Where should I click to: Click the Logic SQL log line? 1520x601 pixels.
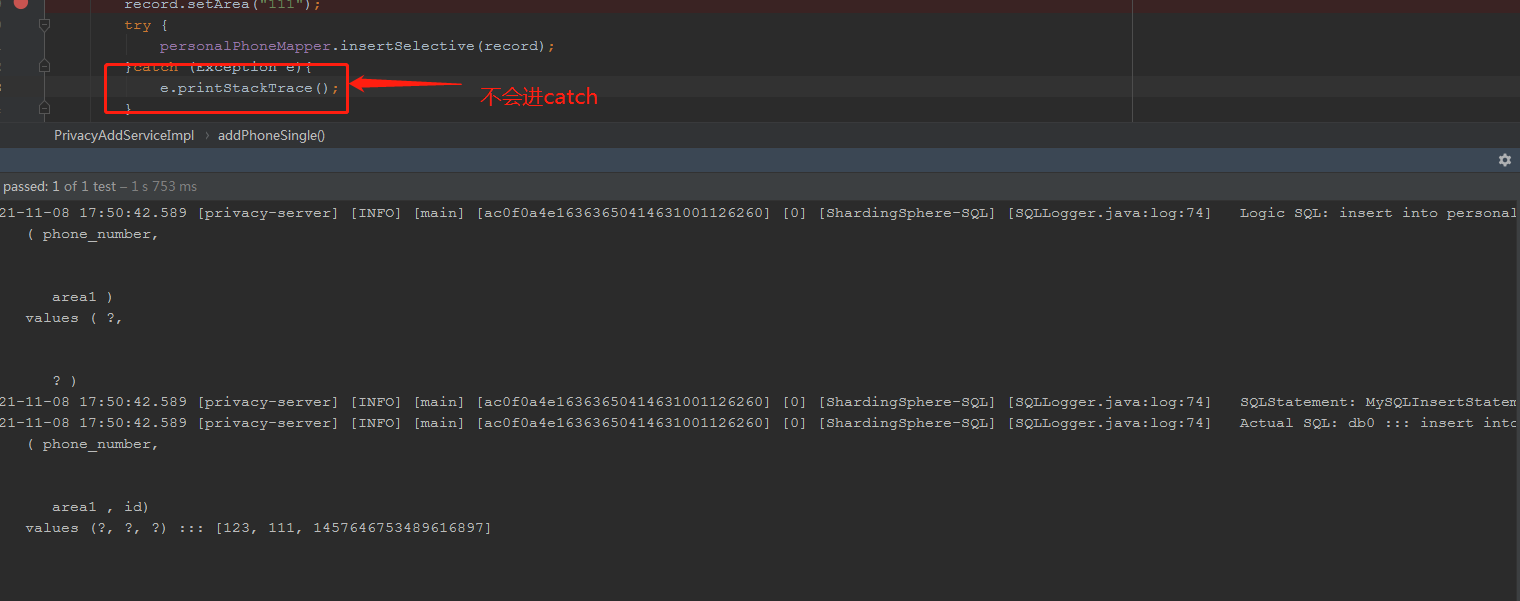click(760, 213)
